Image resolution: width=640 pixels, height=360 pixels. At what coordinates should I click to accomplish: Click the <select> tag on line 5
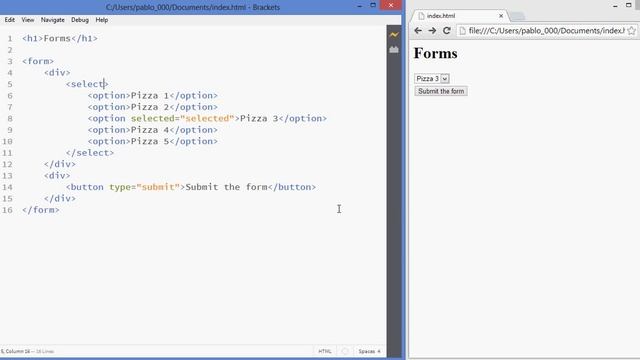click(87, 84)
